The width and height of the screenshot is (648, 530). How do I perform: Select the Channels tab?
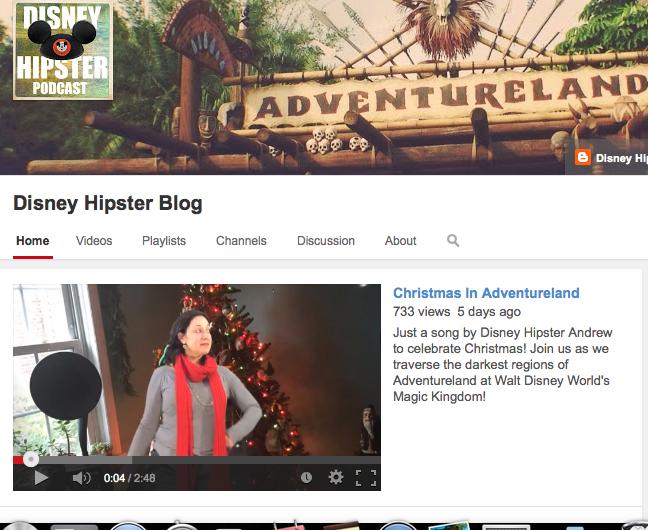point(241,241)
